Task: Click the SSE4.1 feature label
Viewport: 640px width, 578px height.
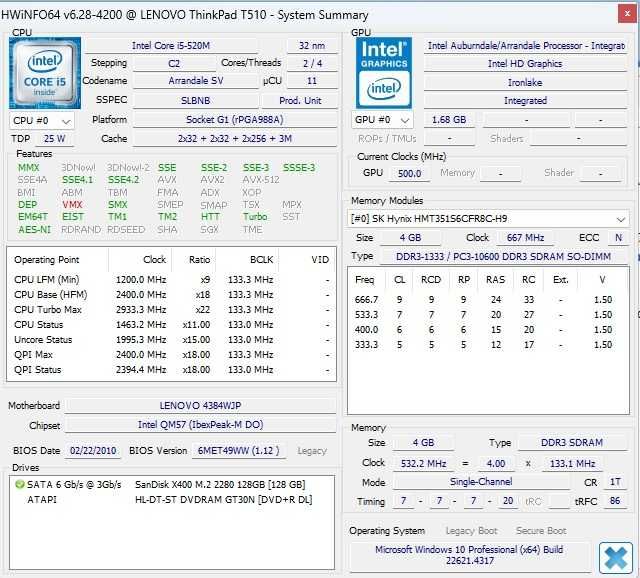Action: (x=78, y=180)
